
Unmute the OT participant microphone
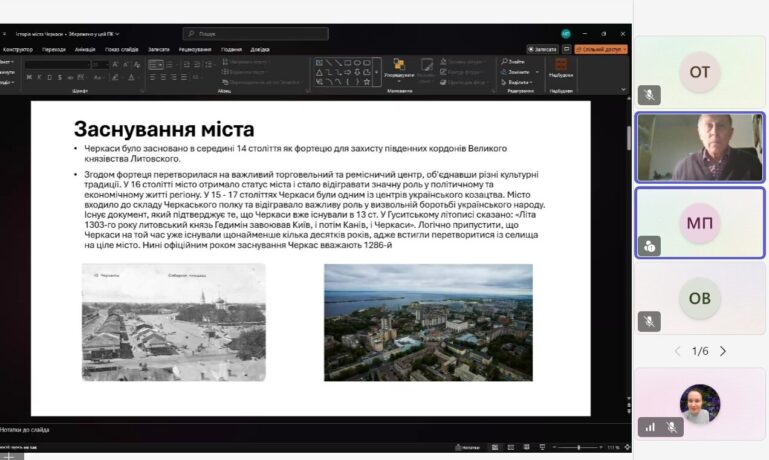tap(649, 94)
